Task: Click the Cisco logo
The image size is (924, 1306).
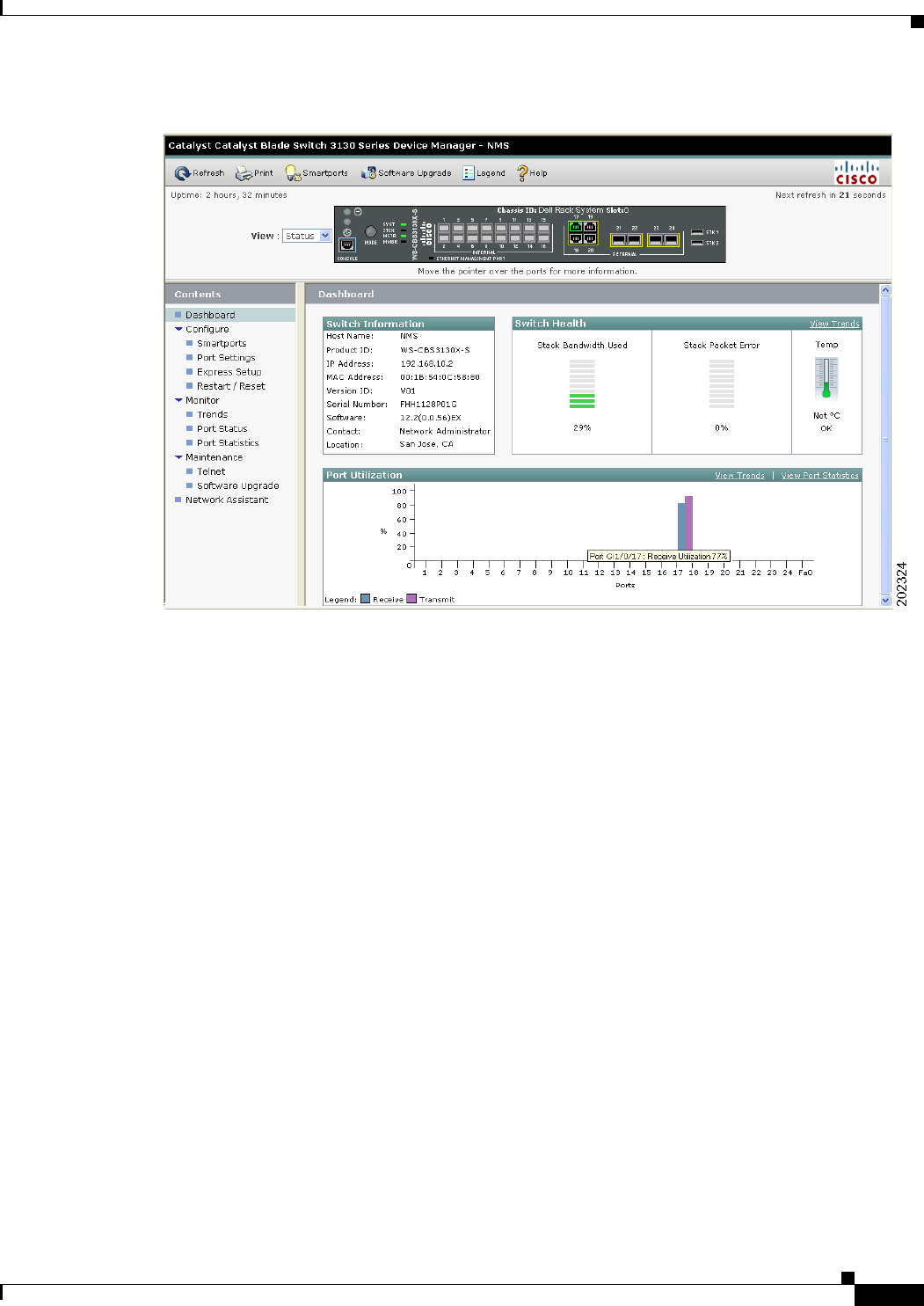Action: [856, 172]
